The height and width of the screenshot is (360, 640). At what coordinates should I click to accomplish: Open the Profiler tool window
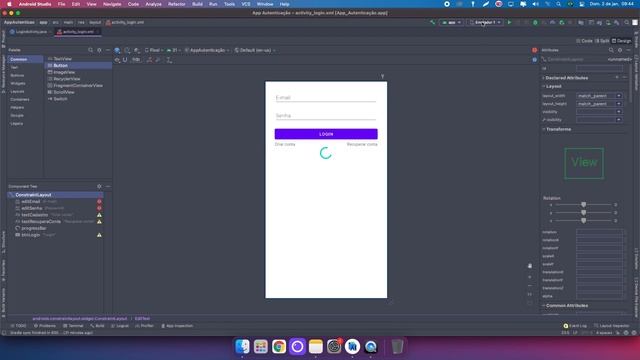(144, 326)
